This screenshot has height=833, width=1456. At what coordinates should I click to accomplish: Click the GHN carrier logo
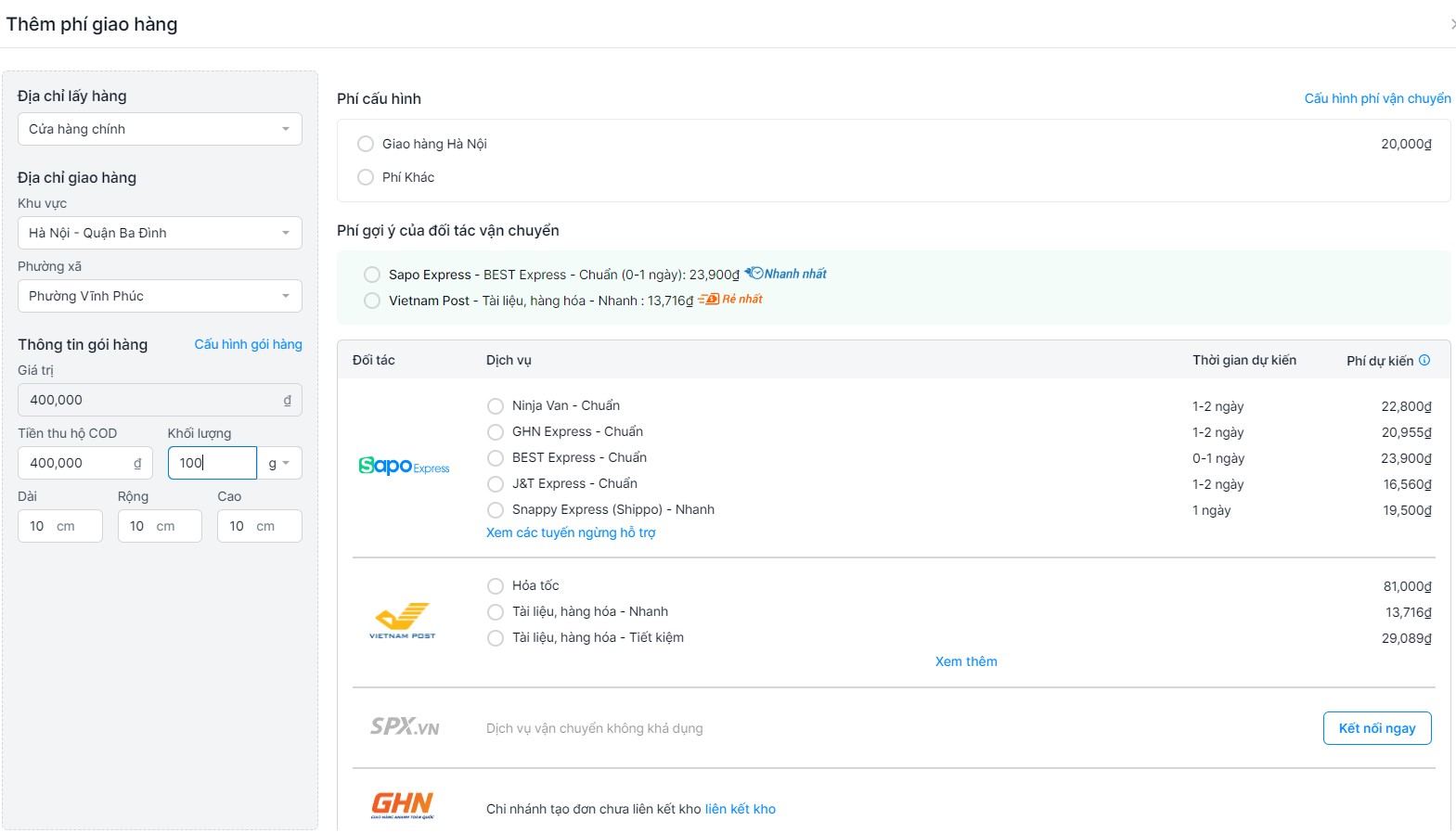pyautogui.click(x=403, y=804)
